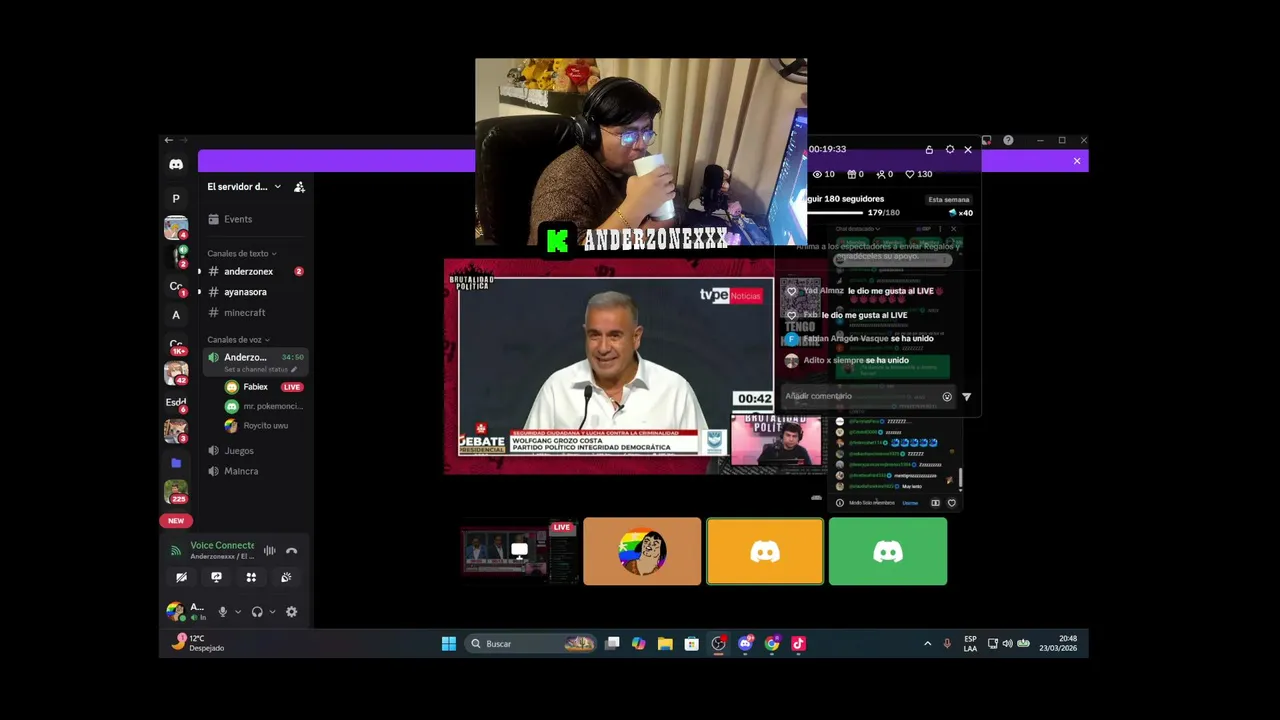The height and width of the screenshot is (720, 1280).
Task: Select the Fabiex LIVE stream thumbnail
Action: [518, 551]
